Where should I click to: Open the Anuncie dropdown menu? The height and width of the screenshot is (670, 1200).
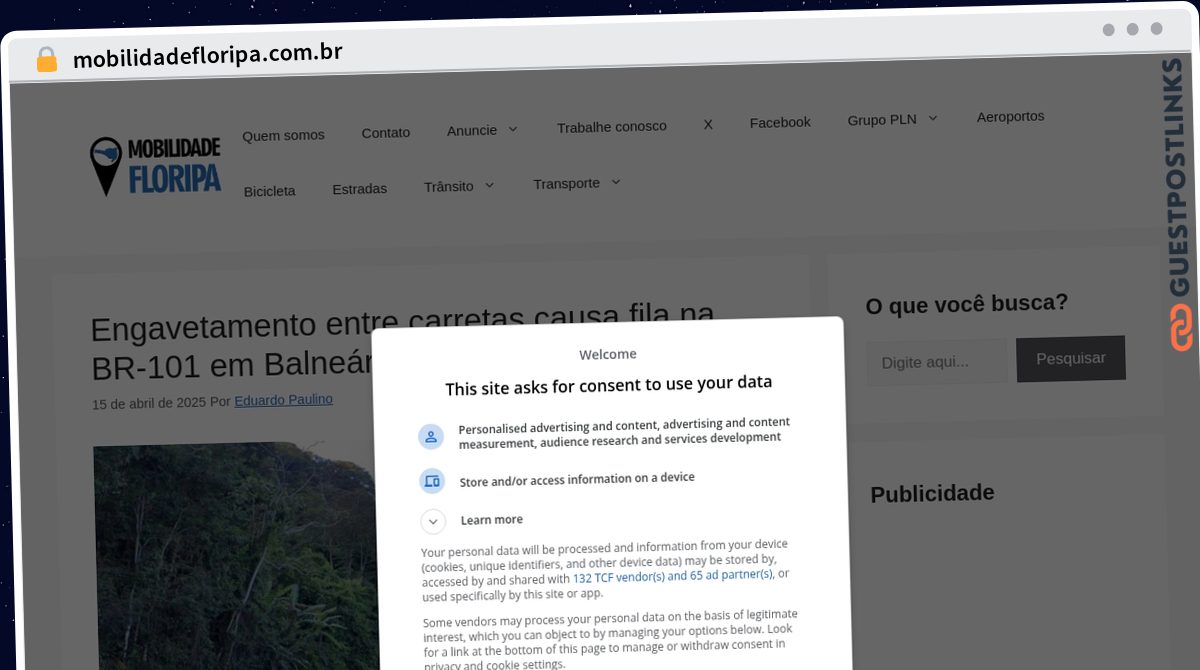(482, 130)
